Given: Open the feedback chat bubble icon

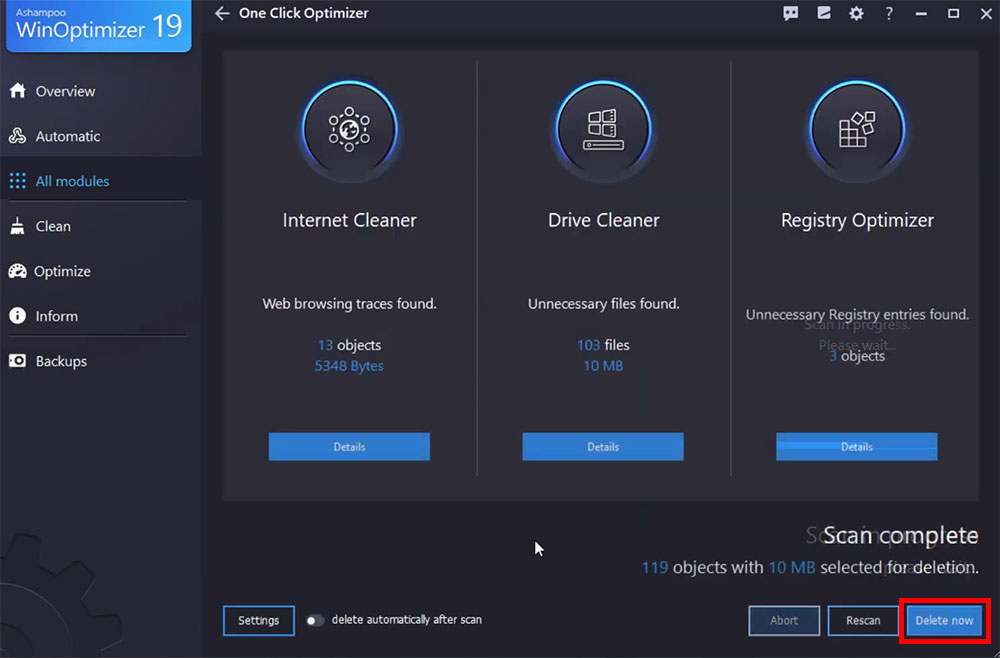Looking at the screenshot, I should coord(791,14).
